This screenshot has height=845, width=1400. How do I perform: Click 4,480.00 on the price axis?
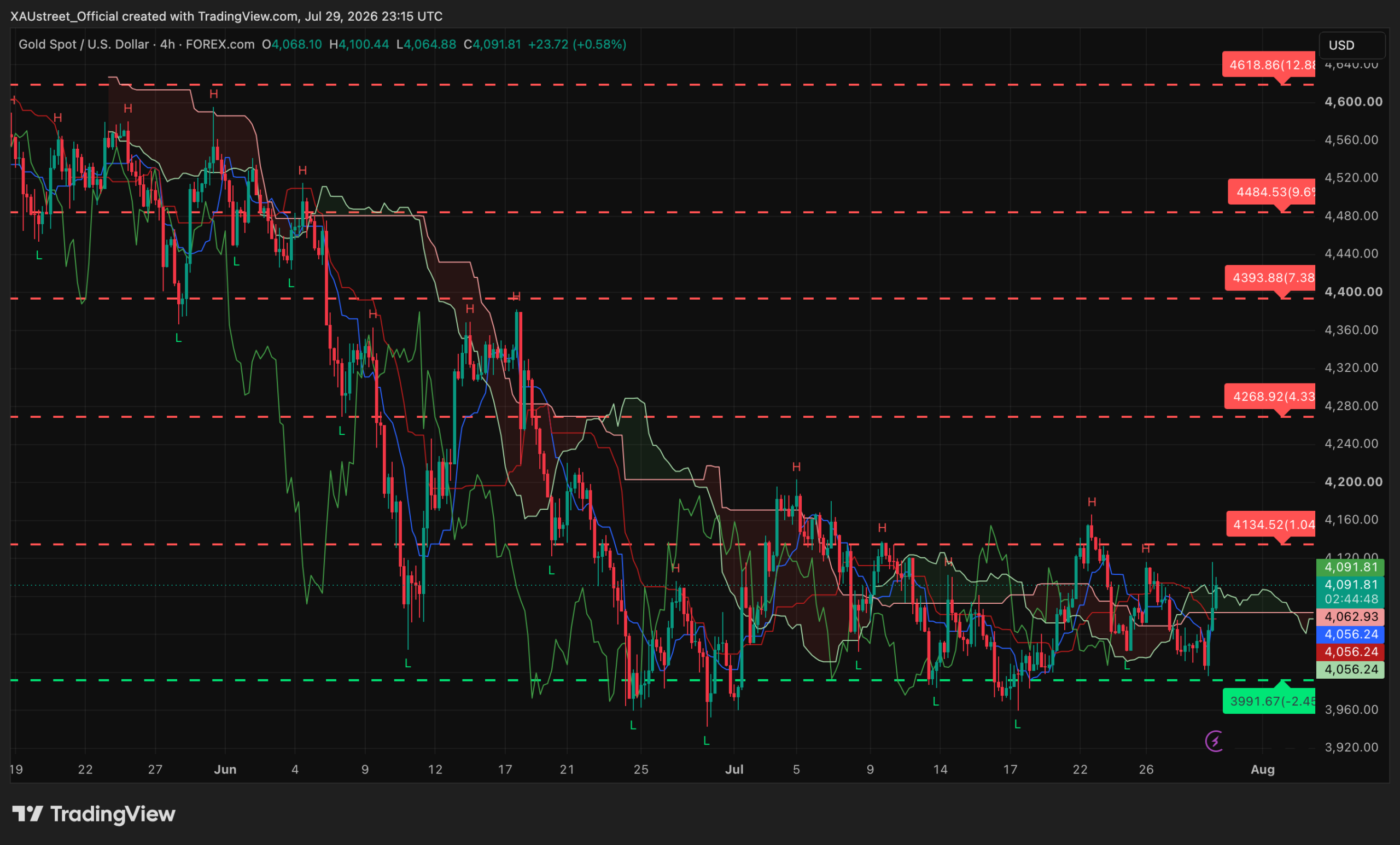1351,216
